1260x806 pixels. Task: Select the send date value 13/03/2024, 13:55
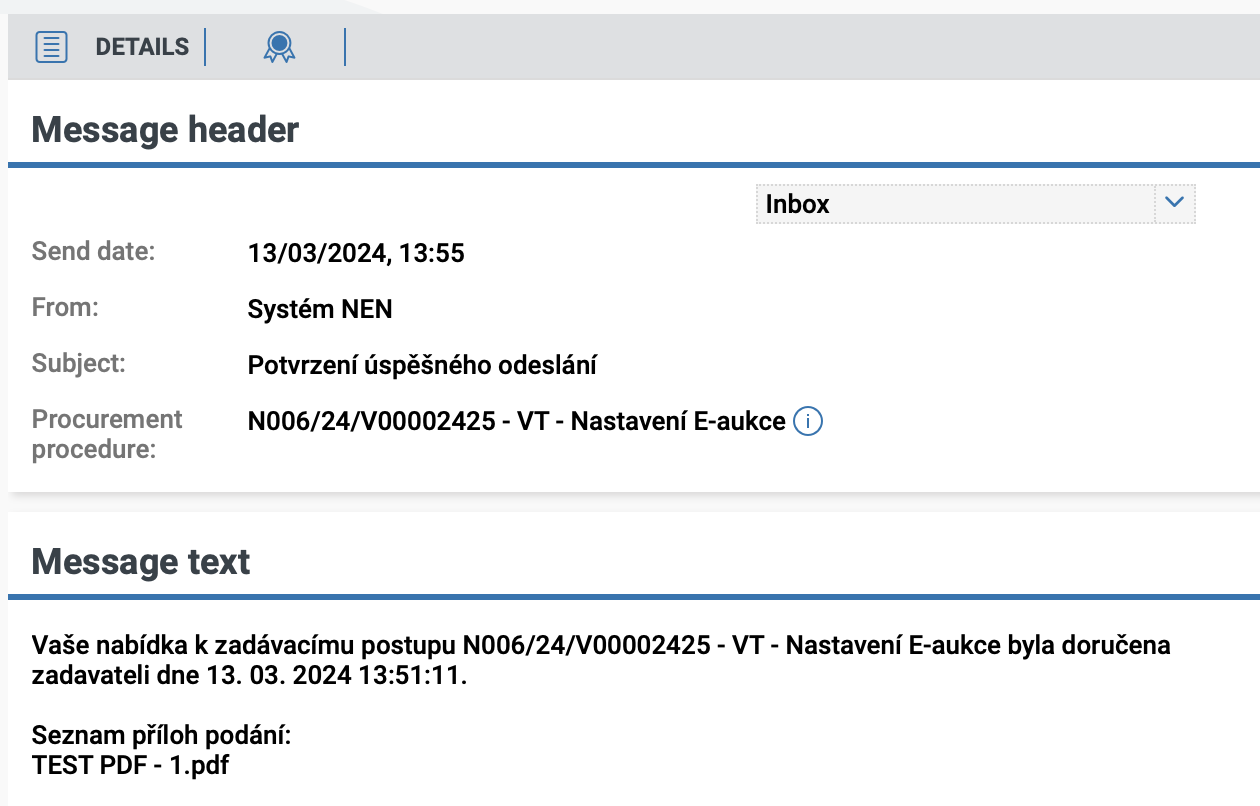[x=356, y=254]
